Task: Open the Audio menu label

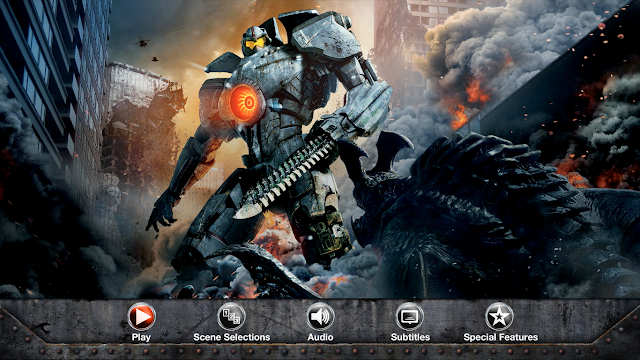Action: click(x=320, y=337)
